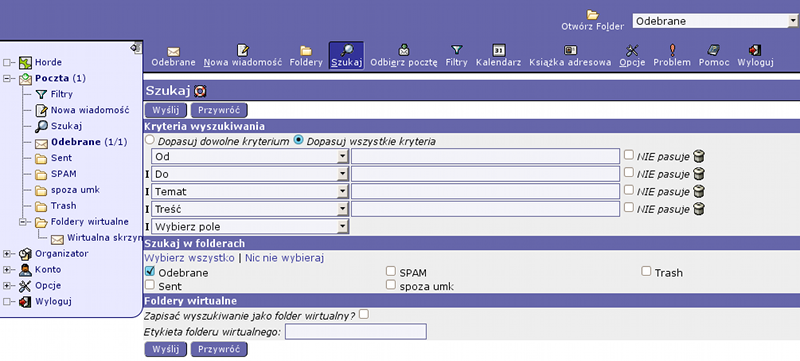
Task: Click the Wybierz wszystko link
Action: [x=189, y=258]
